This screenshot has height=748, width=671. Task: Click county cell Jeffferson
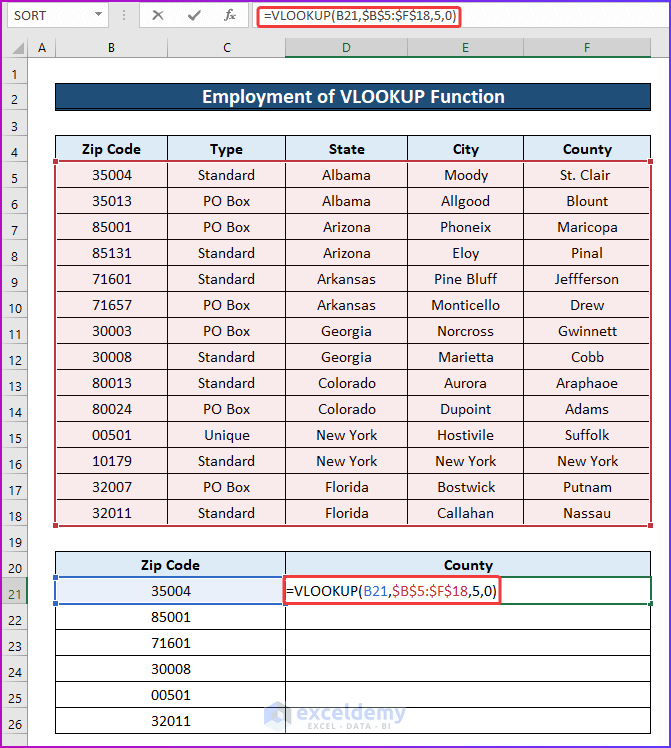click(587, 279)
